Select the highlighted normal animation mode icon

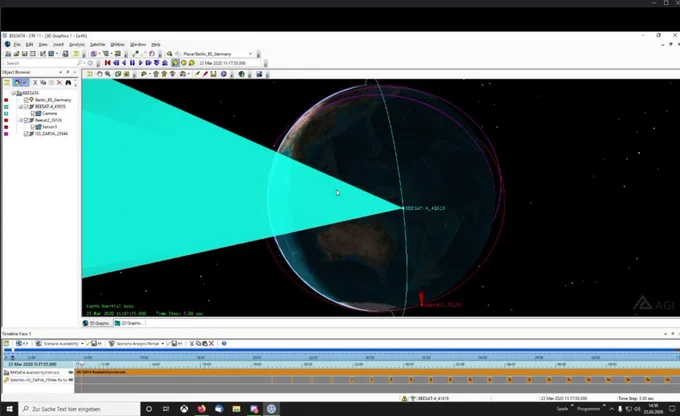175,63
